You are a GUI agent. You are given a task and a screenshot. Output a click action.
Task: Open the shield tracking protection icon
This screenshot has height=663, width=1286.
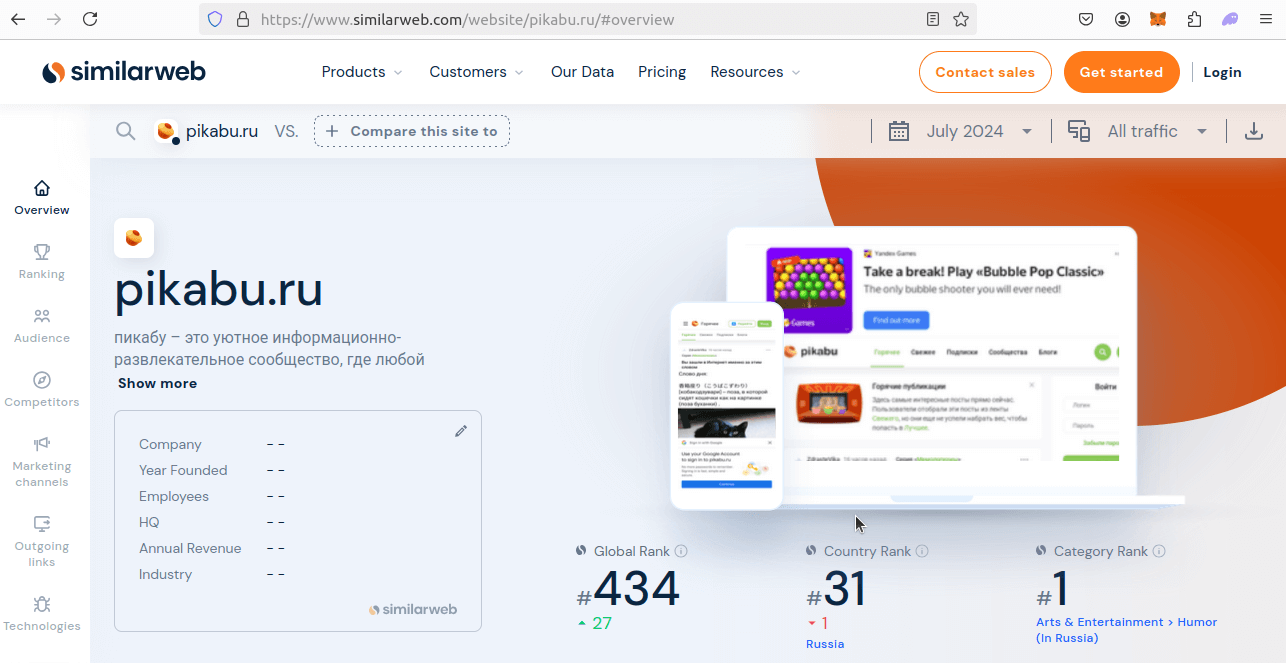(215, 19)
